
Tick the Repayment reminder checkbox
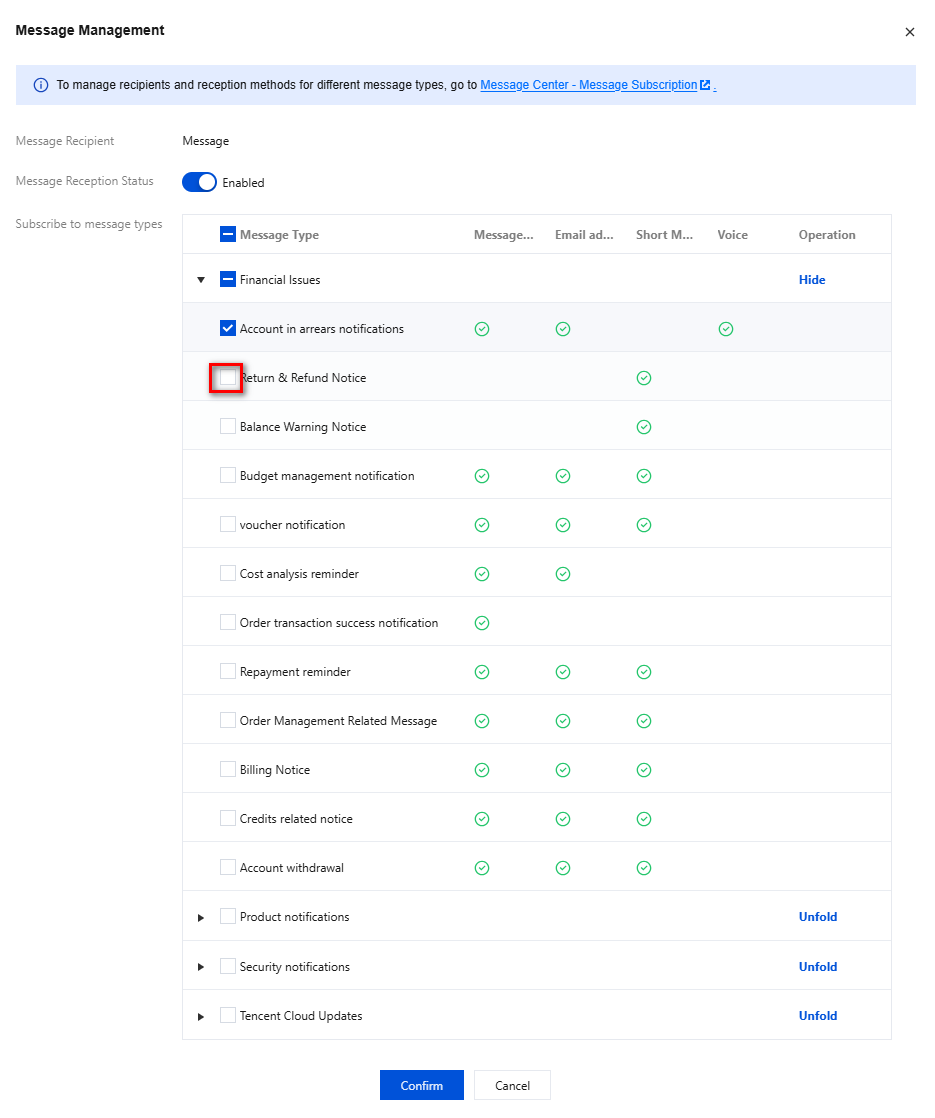[x=228, y=672]
